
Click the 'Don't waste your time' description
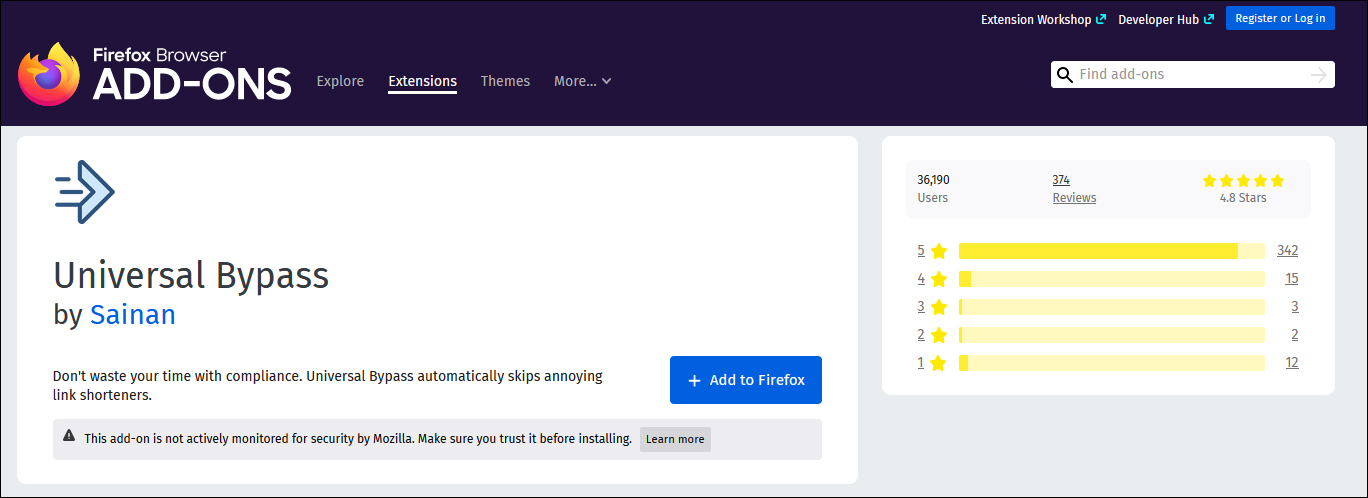pos(328,386)
